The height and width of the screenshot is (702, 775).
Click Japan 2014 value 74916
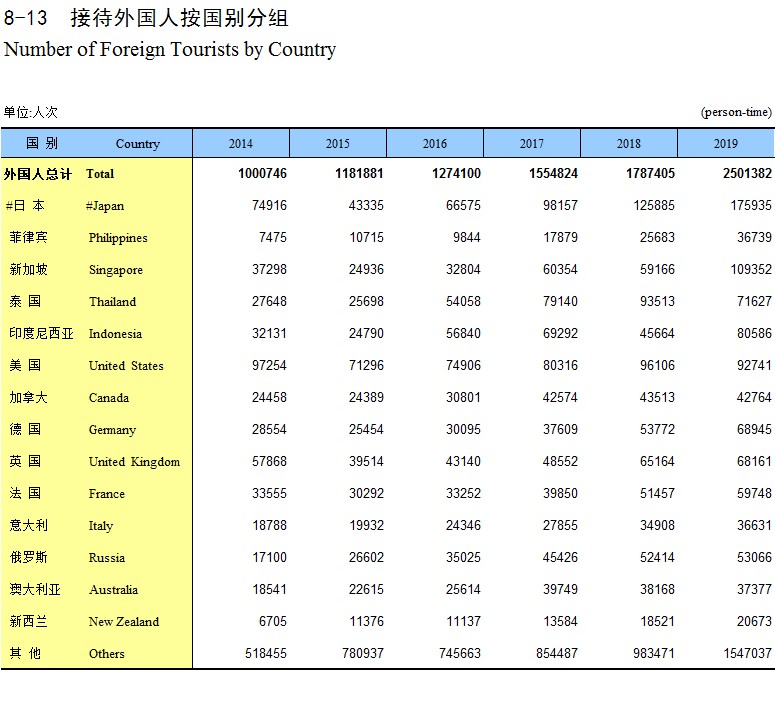click(269, 205)
